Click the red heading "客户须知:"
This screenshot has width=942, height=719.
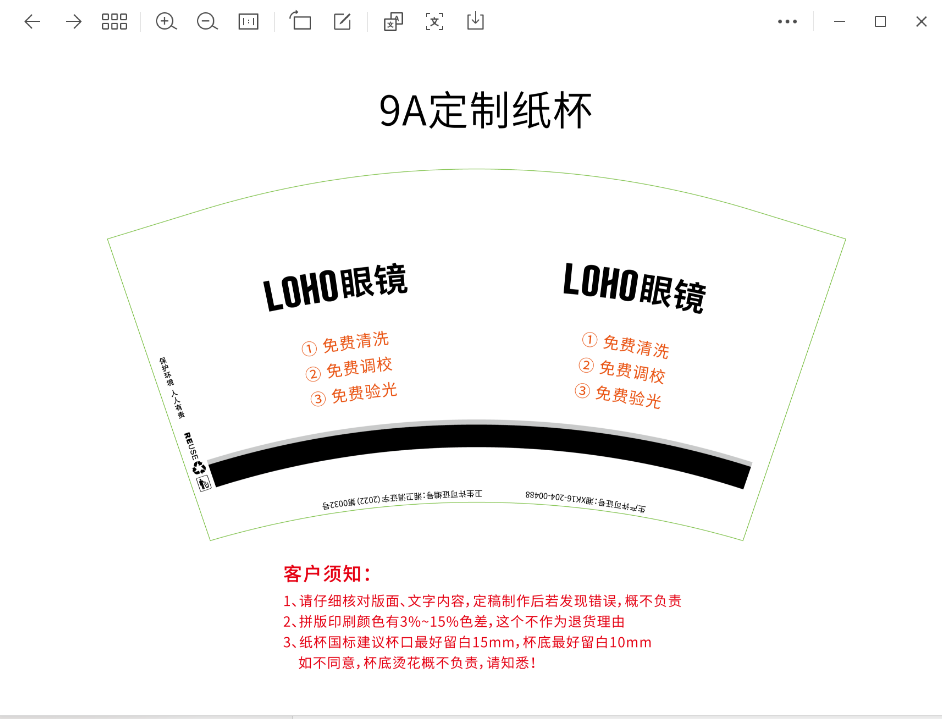327,574
